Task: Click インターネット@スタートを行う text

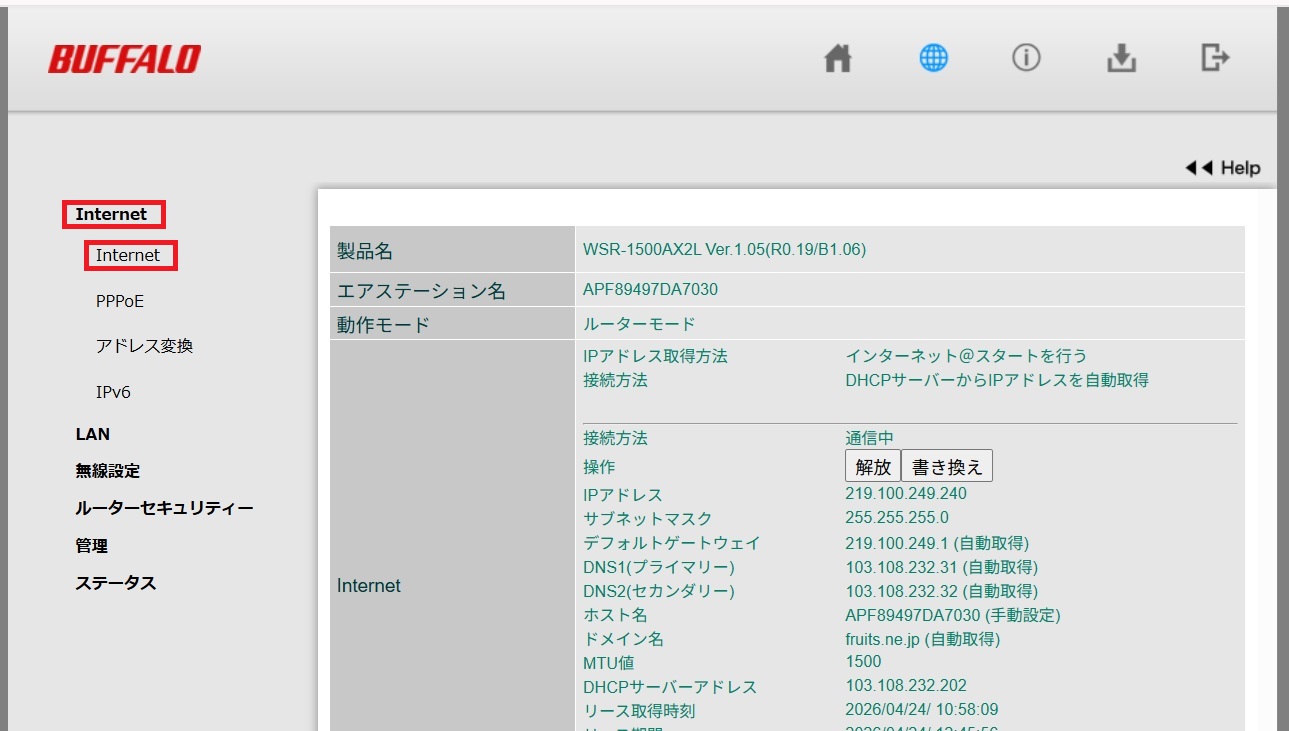Action: [966, 356]
